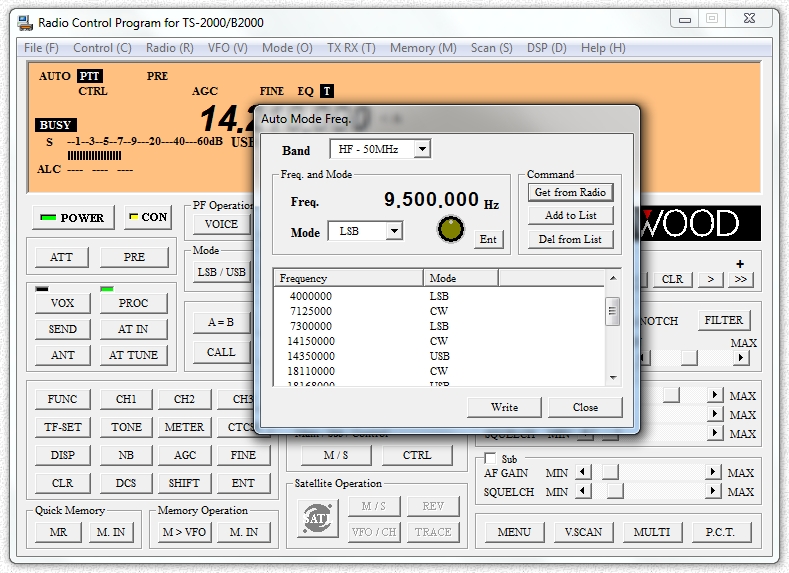Select the 18110000 CW list row
The height and width of the screenshot is (573, 789).
coord(439,371)
